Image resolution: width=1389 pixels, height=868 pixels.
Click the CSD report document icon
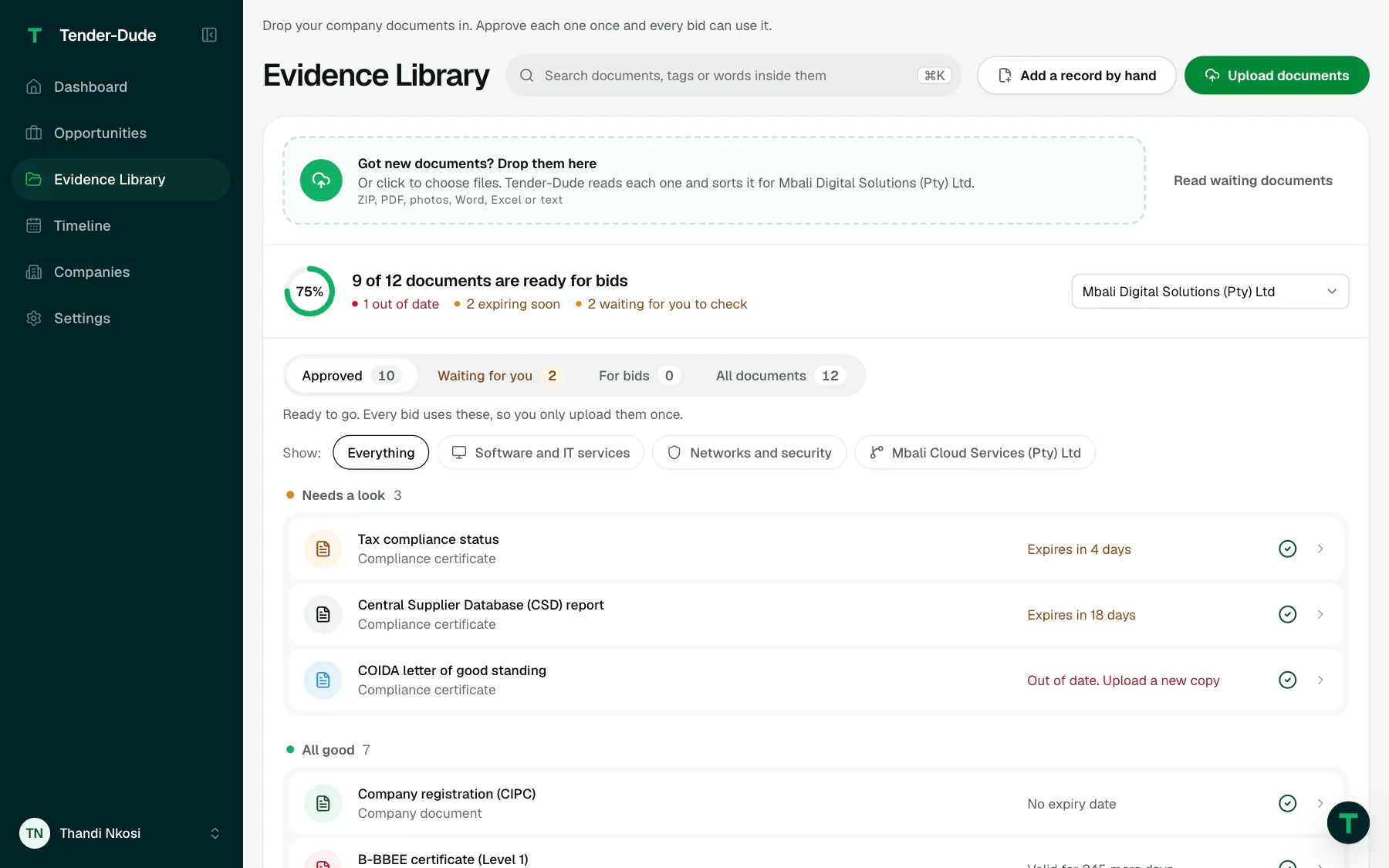323,614
